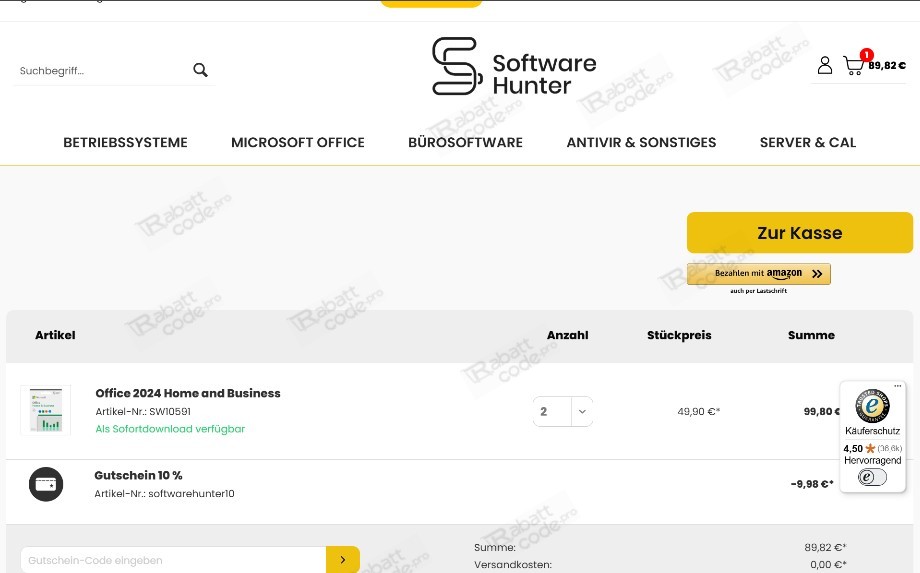Screen dimensions: 920x573
Task: Pay with the Bezahlen mit Amazon button
Action: click(x=759, y=274)
